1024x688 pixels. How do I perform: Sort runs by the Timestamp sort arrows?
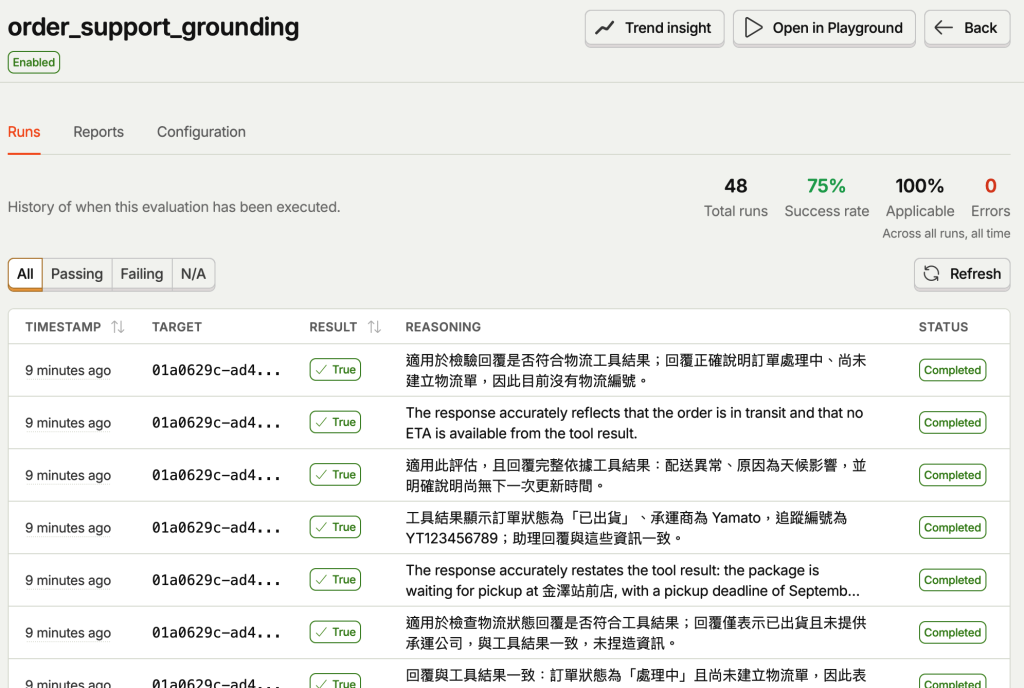coord(118,327)
